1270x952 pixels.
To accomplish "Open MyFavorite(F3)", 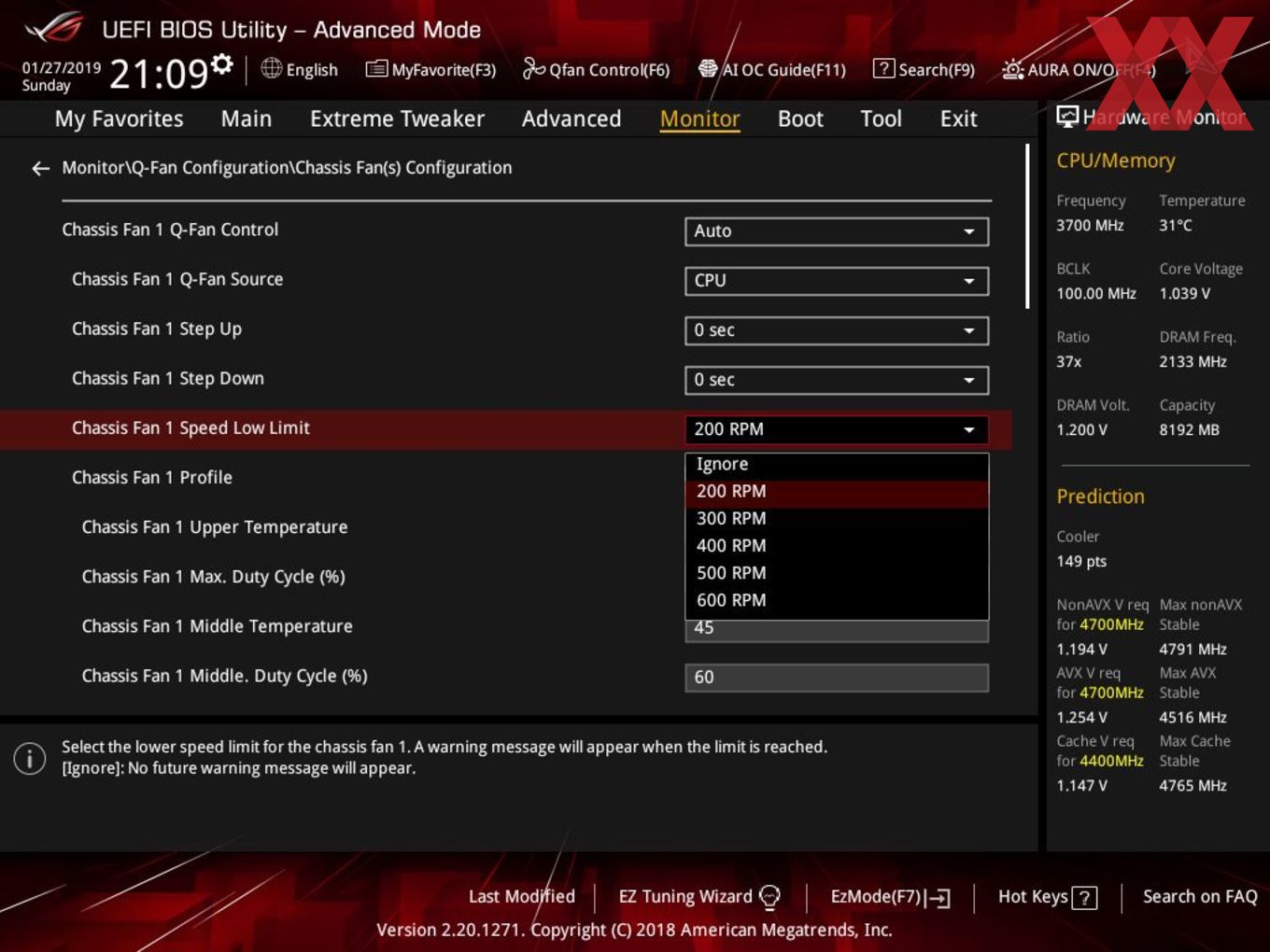I will (430, 69).
